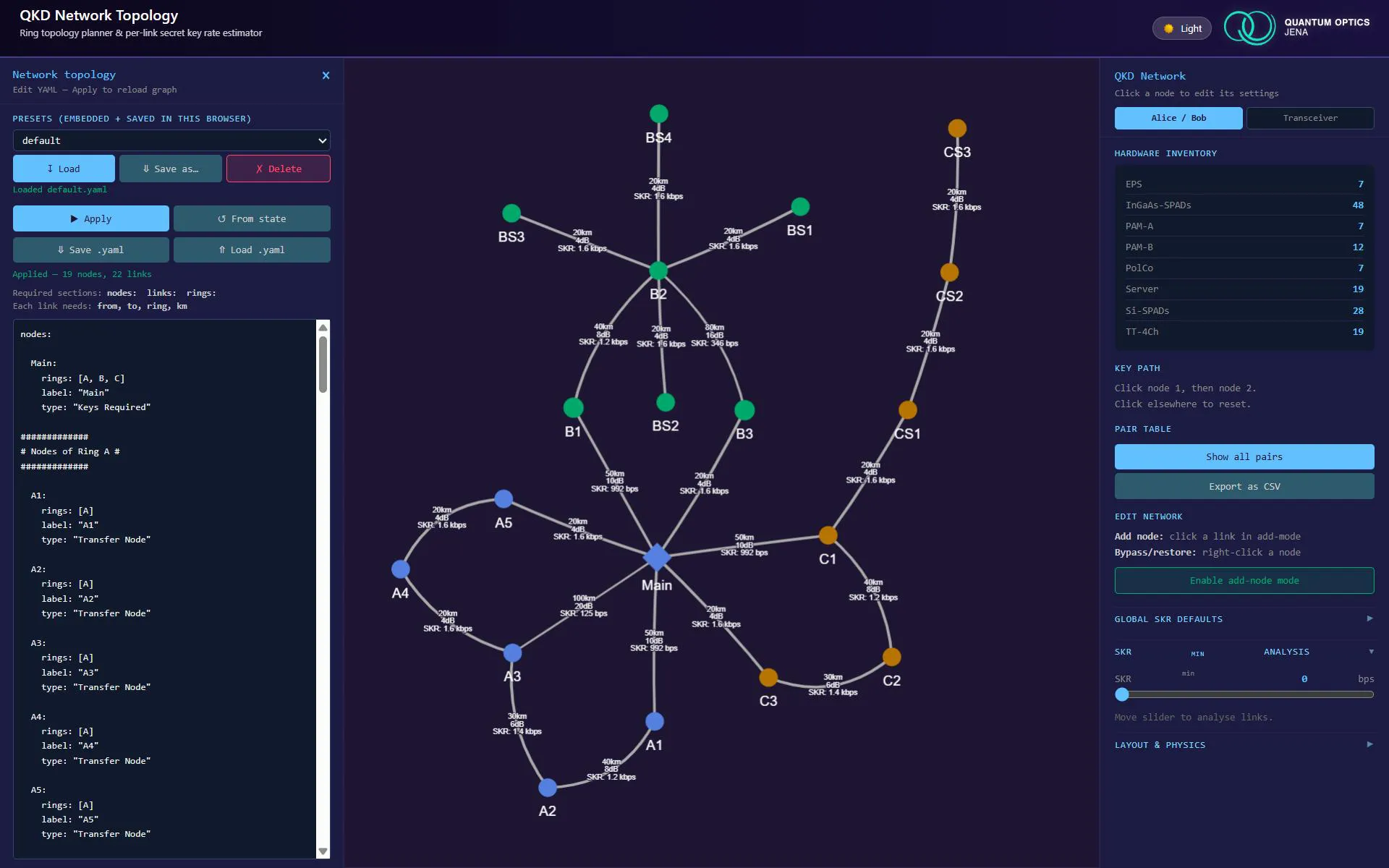The width and height of the screenshot is (1389, 868).
Task: Expand the Global SKR Defaults section
Action: [1244, 619]
